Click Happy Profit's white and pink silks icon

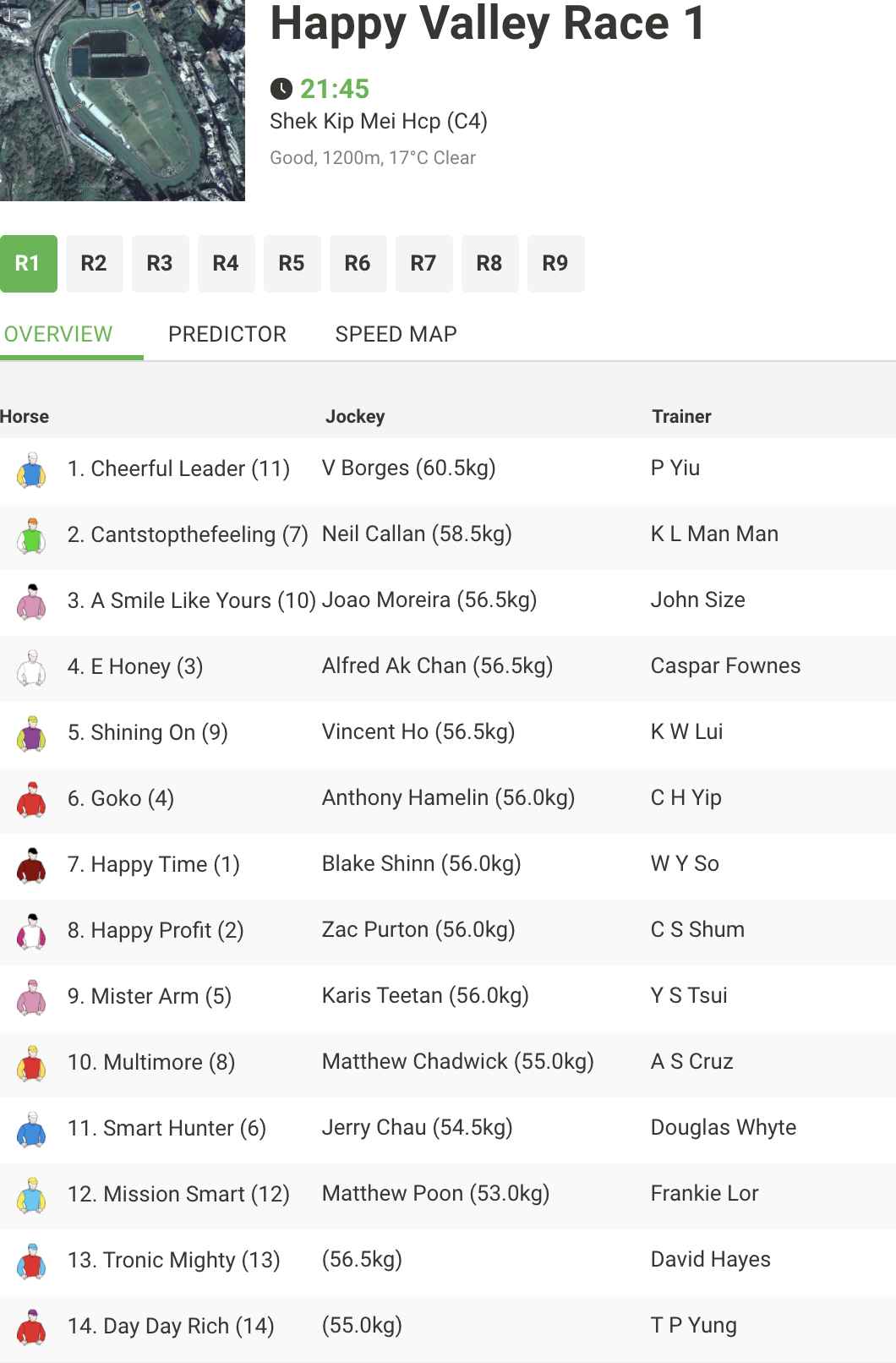coord(31,931)
